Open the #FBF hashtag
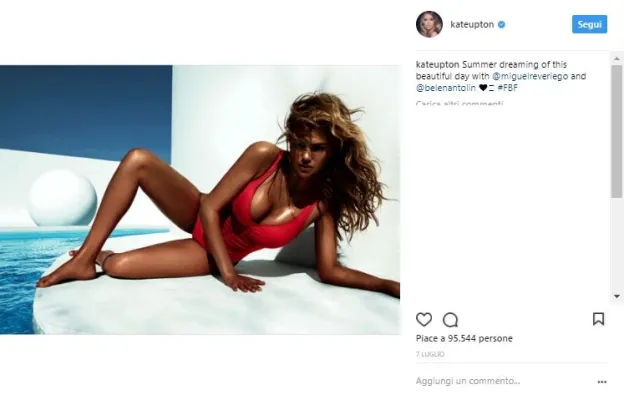The width and height of the screenshot is (624, 400). click(507, 88)
